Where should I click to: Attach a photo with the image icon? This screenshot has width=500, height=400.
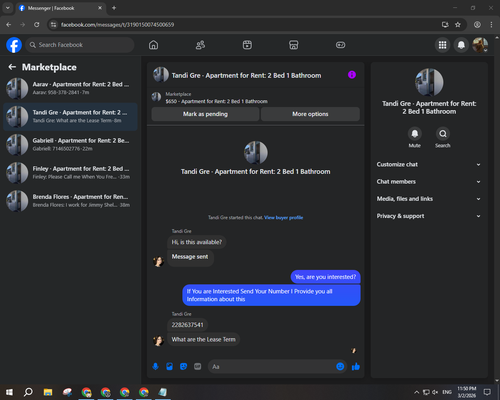pyautogui.click(x=169, y=367)
